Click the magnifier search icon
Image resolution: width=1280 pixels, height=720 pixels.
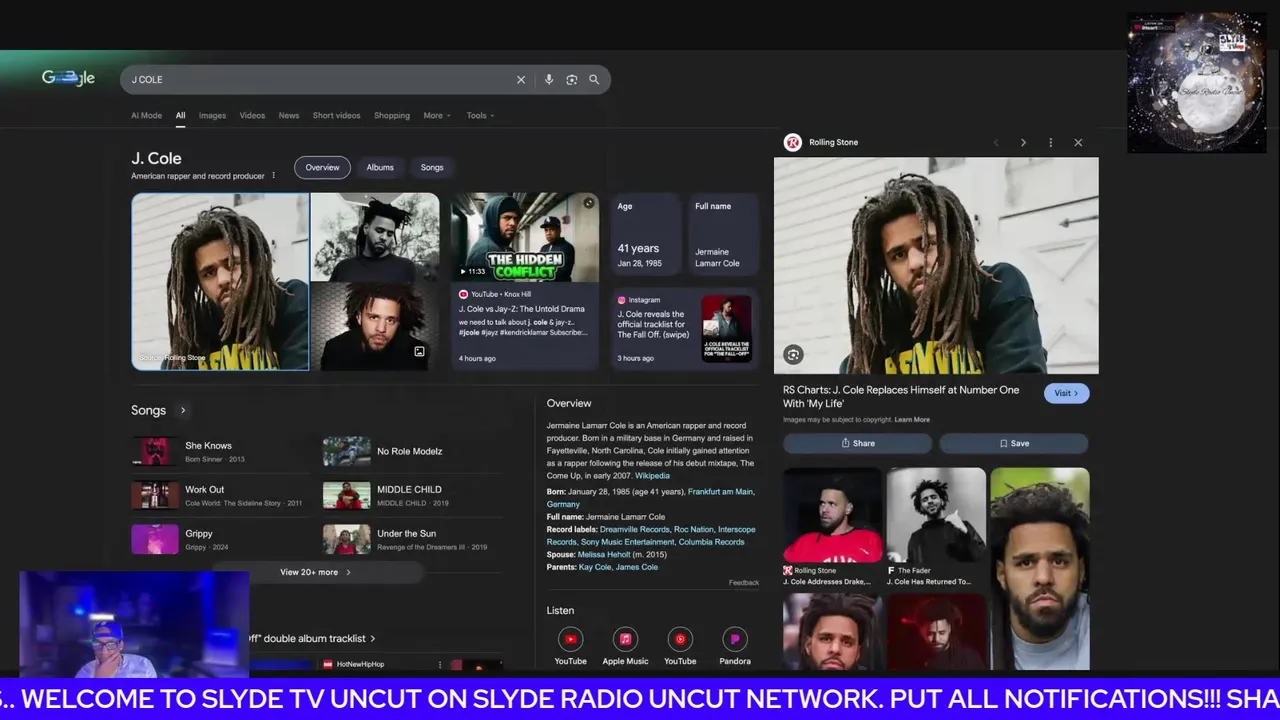click(594, 80)
